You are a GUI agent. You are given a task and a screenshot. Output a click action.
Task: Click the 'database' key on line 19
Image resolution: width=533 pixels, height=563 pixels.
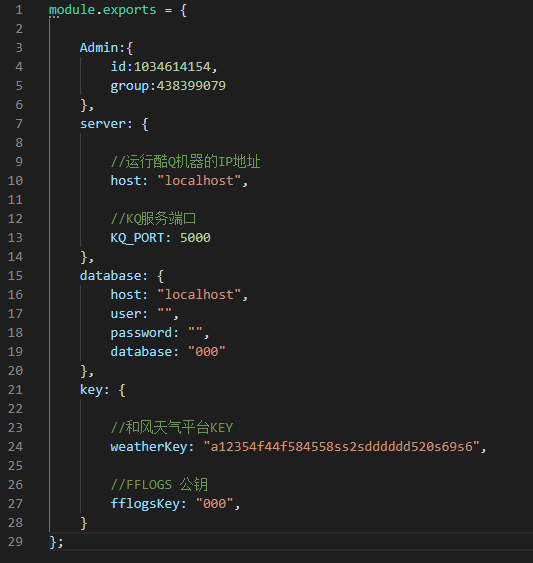click(141, 352)
